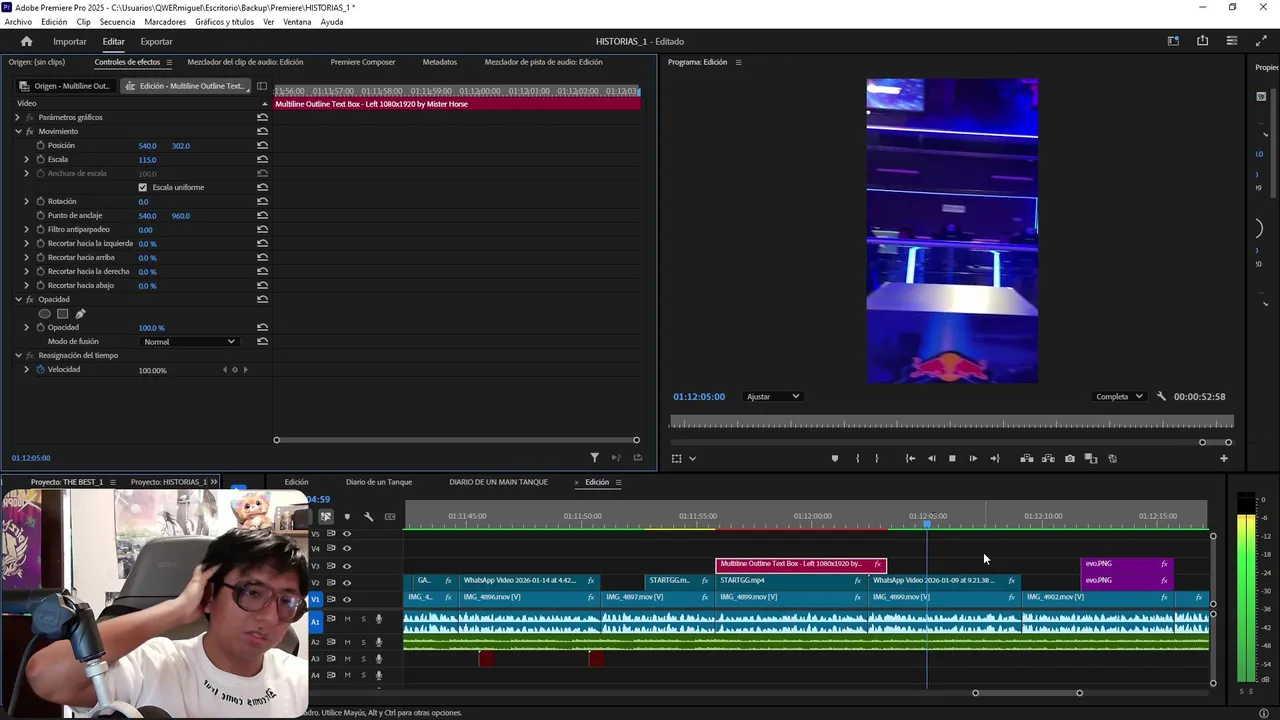Click the Lift button
The image size is (1280, 720).
(1026, 458)
